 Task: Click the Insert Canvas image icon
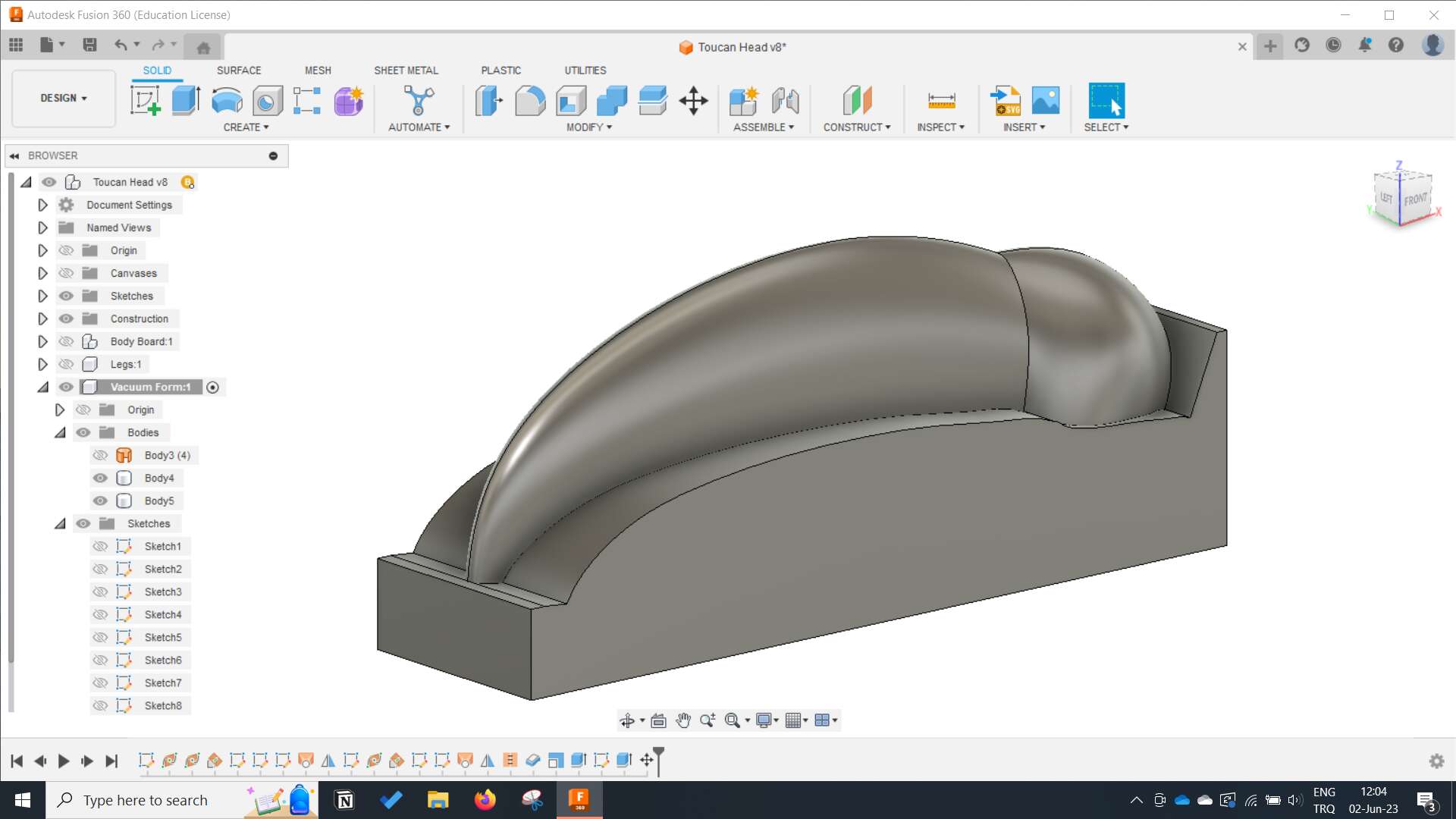(x=1046, y=100)
